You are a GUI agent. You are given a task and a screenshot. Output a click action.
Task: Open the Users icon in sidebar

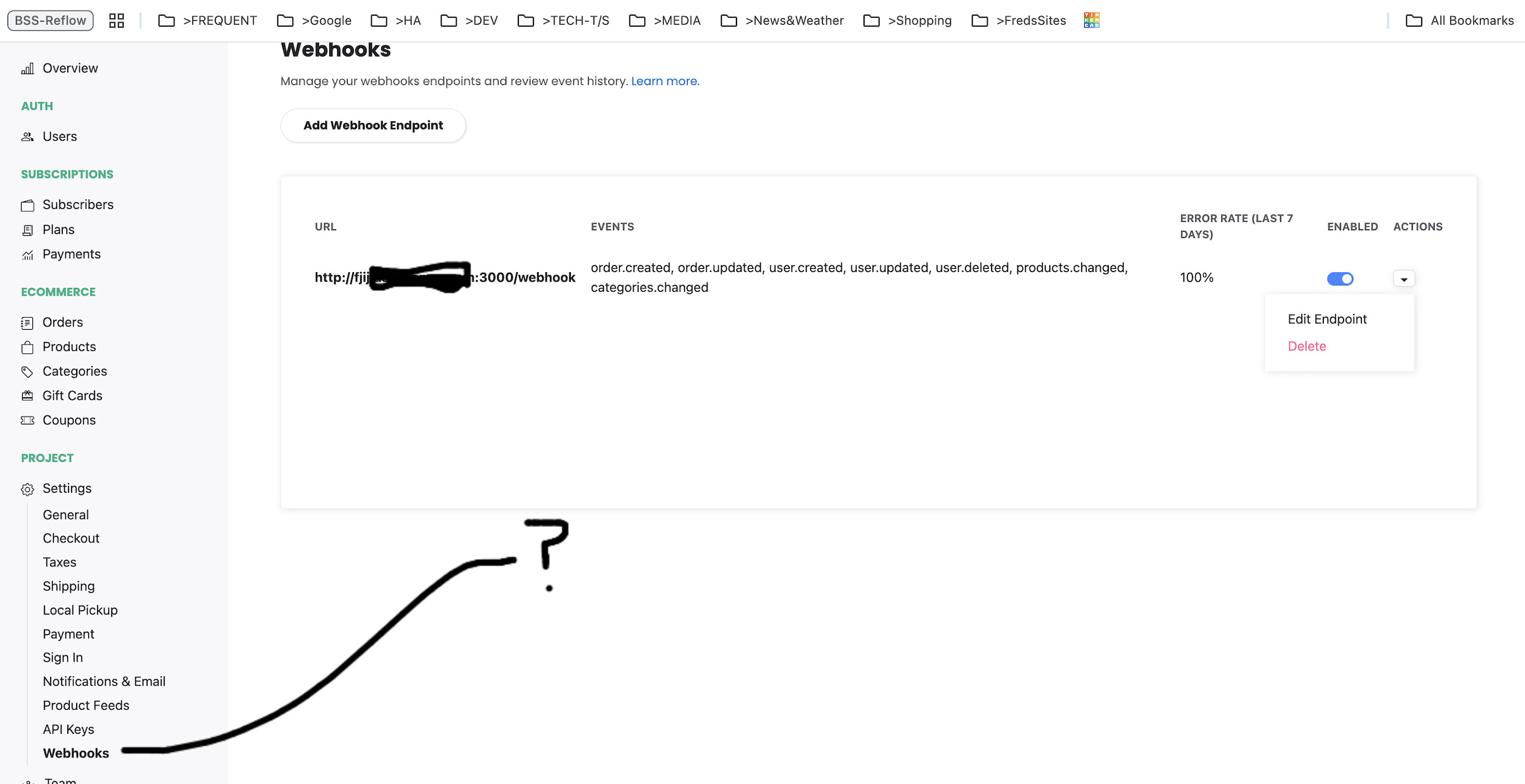tap(27, 137)
